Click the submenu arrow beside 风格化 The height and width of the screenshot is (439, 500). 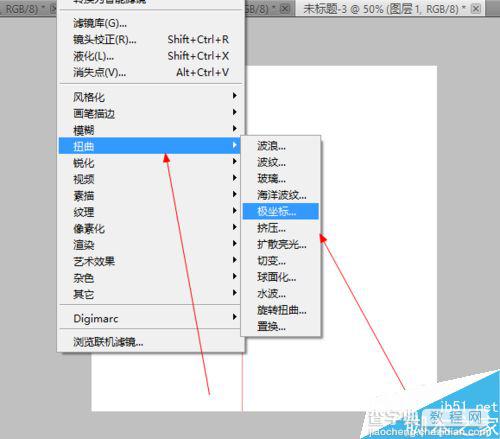click(x=235, y=96)
